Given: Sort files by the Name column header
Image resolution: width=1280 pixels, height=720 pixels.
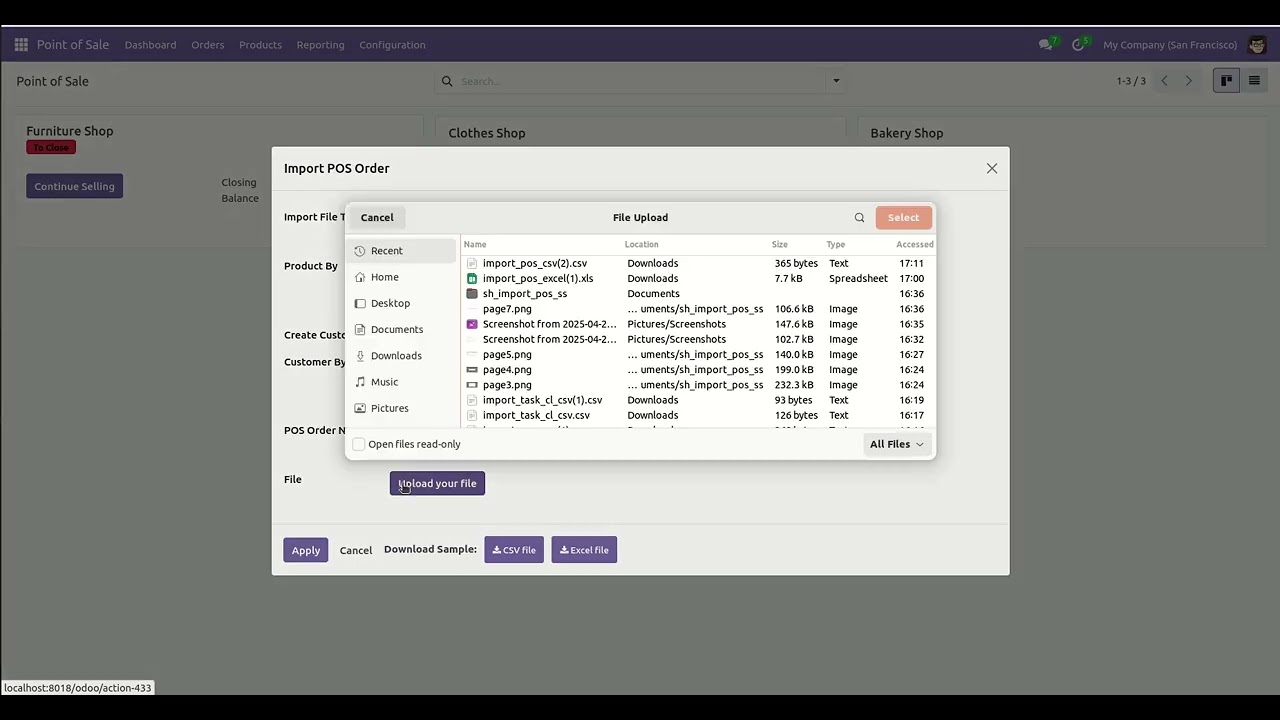Looking at the screenshot, I should point(475,244).
